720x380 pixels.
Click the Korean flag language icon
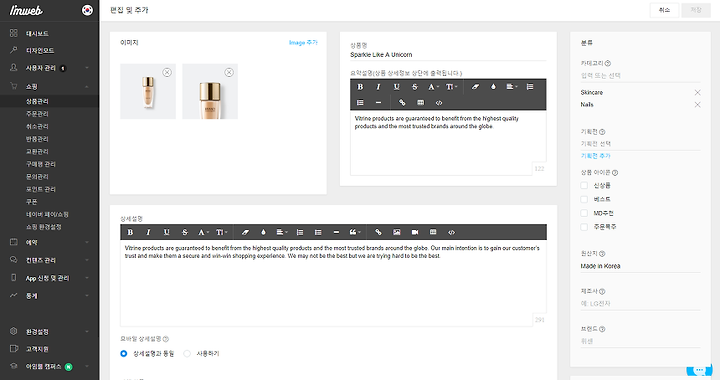tap(87, 10)
